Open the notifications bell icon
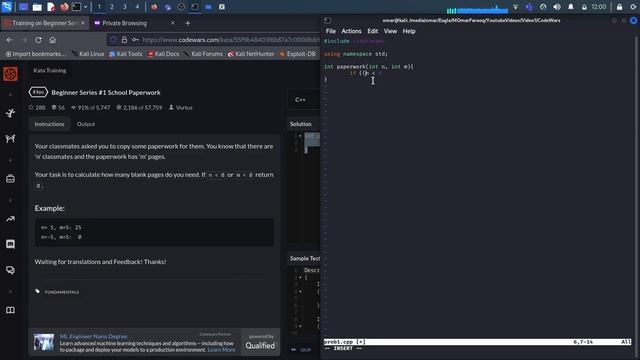Screen dimensions: 640x360 (x=571, y=7)
